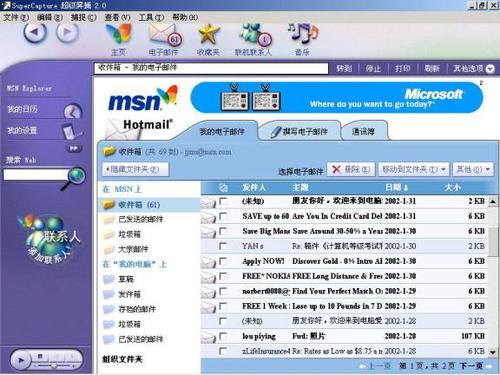Screen dimensions: 500x375
Task: Click the email list scroll down arrow
Action: (493, 352)
